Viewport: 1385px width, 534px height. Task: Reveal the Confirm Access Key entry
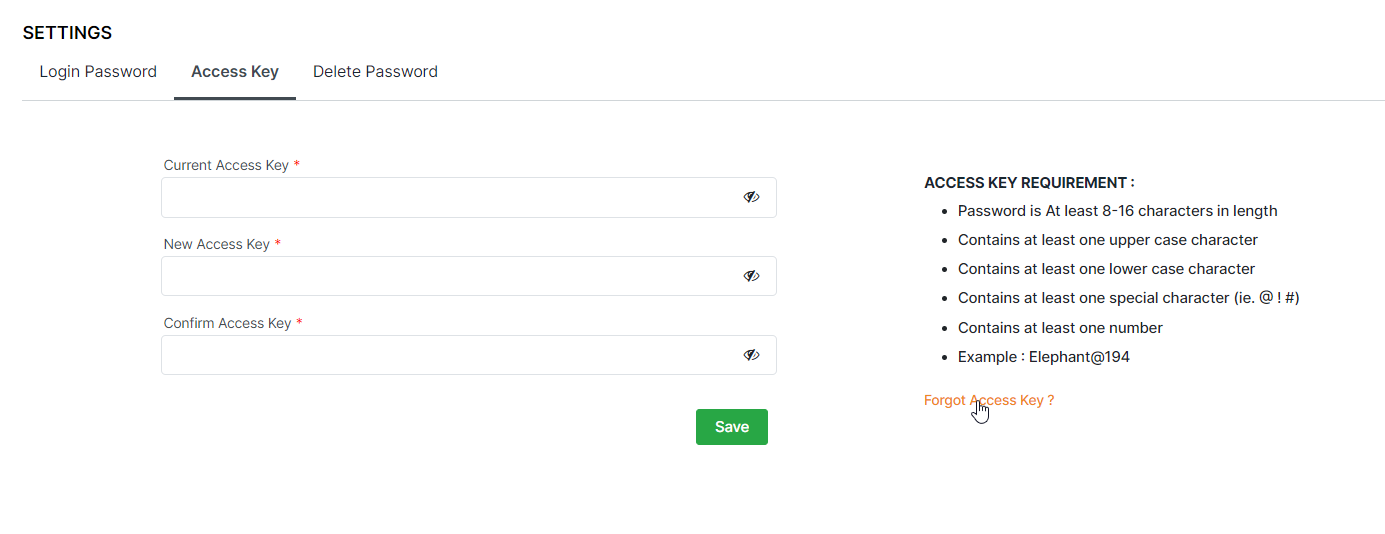[751, 355]
